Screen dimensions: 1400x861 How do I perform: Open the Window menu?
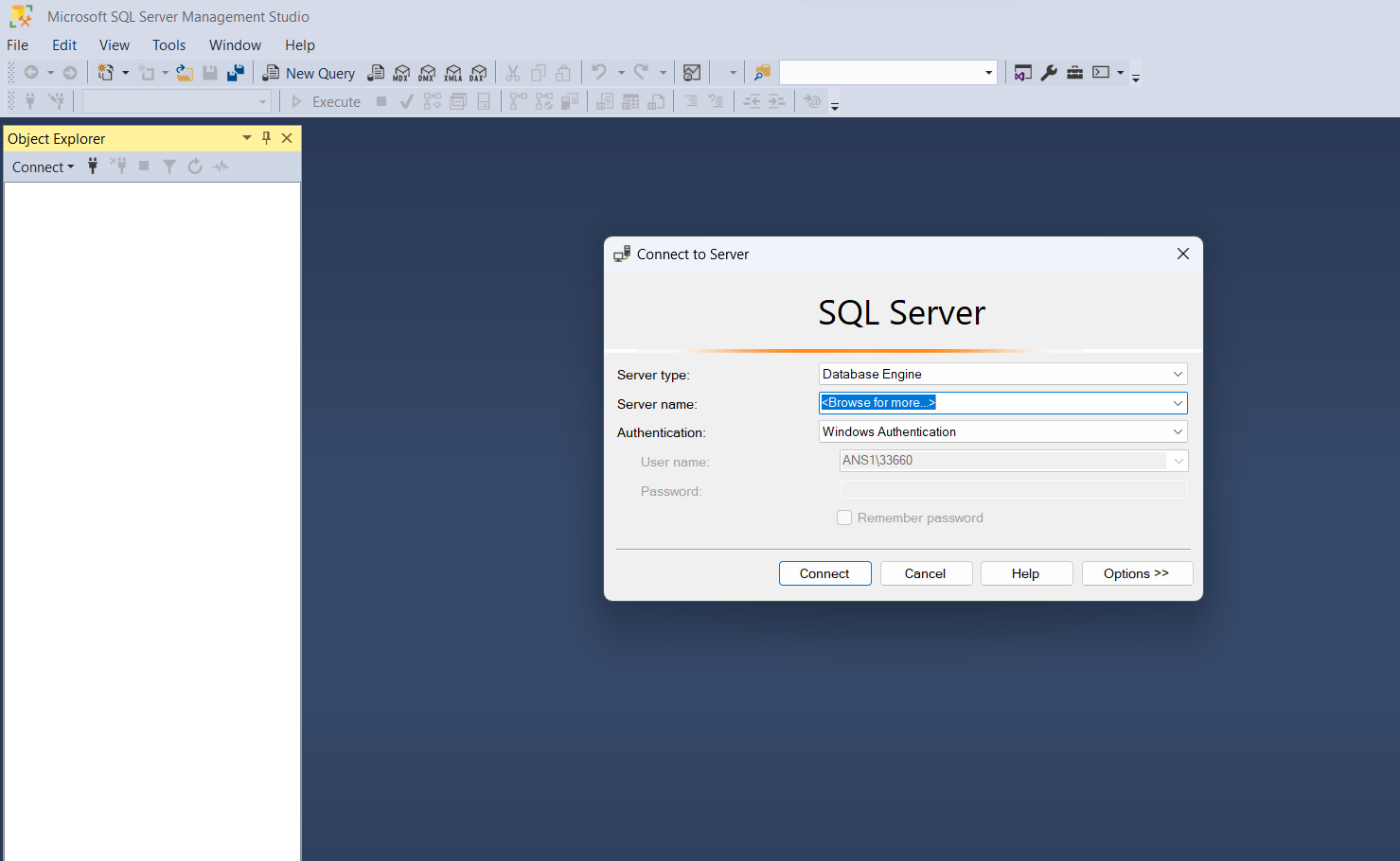pos(235,44)
